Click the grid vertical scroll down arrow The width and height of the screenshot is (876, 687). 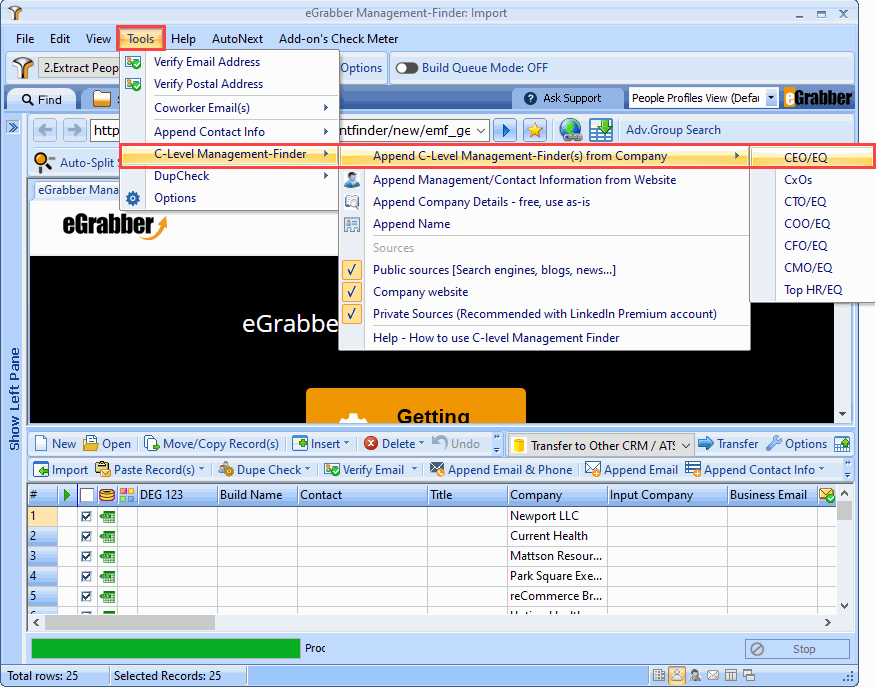point(844,605)
